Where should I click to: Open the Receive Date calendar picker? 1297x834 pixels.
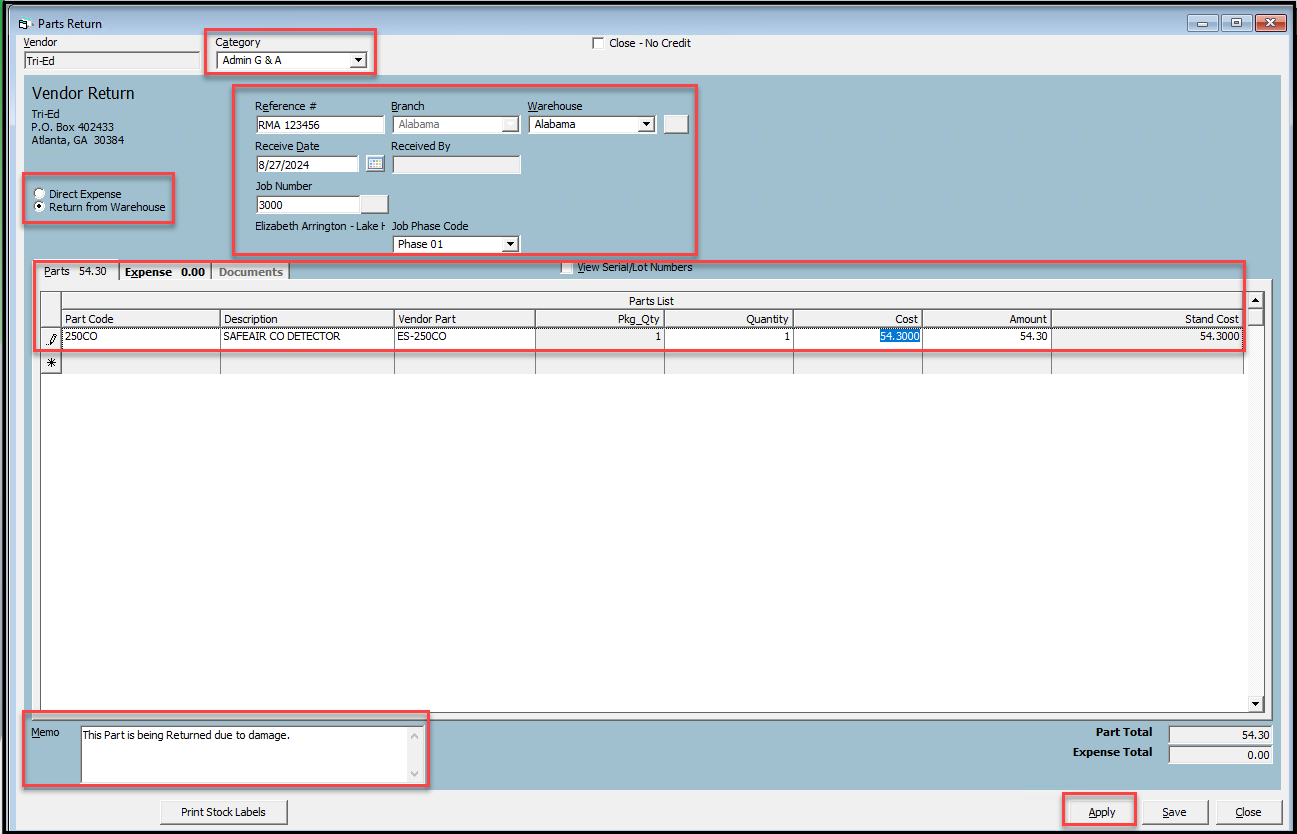click(375, 164)
